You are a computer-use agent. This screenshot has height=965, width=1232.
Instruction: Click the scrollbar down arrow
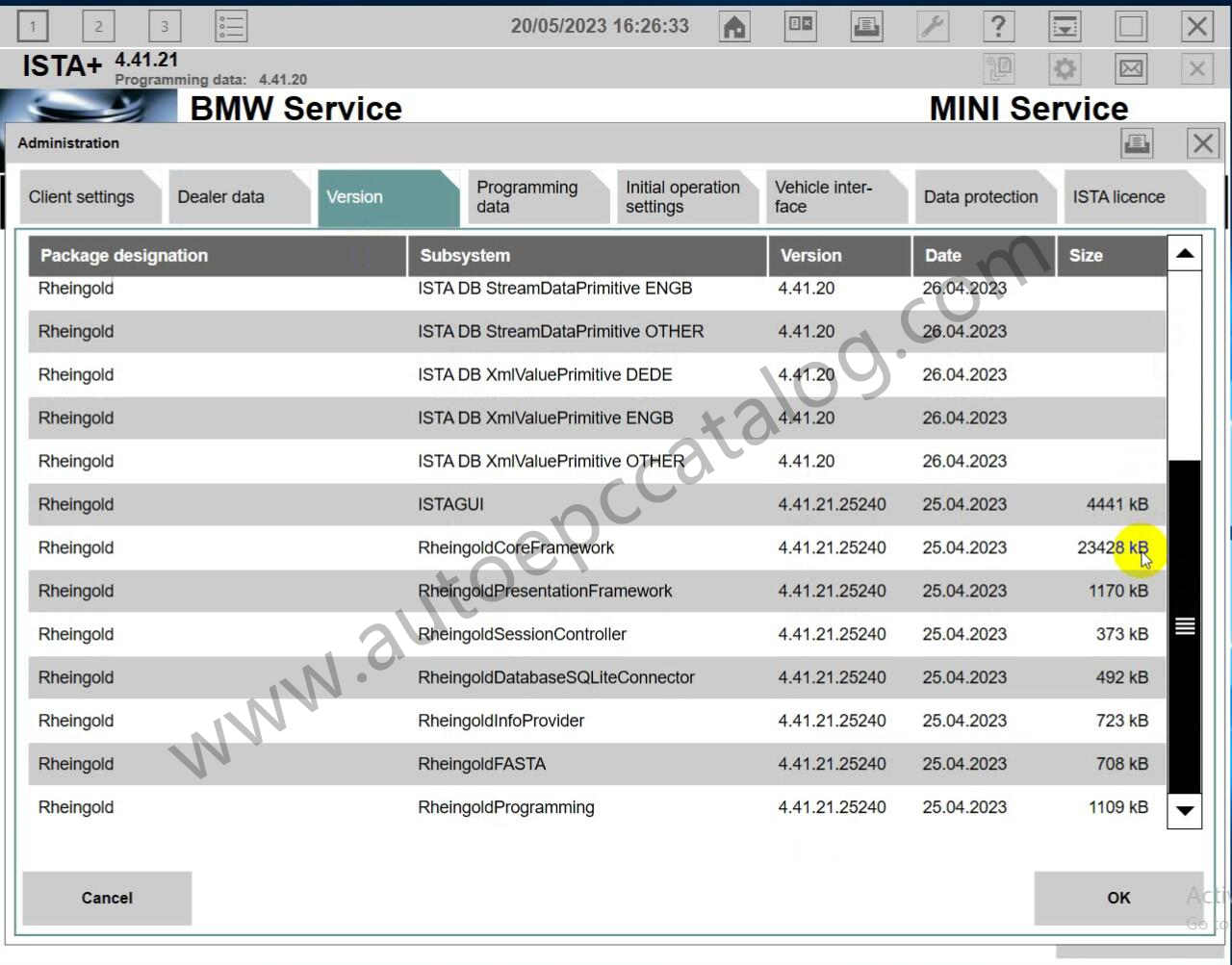point(1185,810)
